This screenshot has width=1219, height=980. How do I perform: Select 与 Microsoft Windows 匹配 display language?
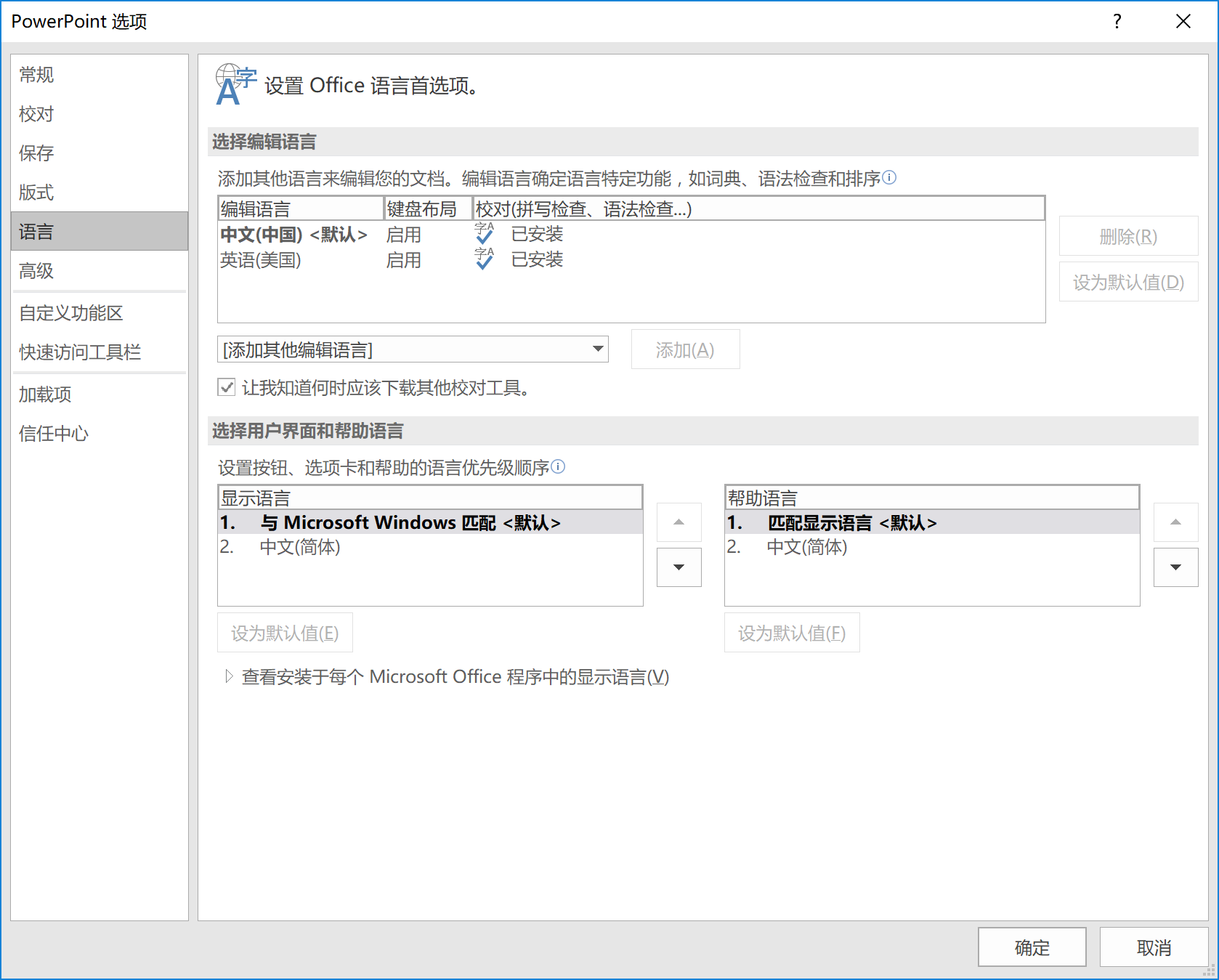point(430,522)
